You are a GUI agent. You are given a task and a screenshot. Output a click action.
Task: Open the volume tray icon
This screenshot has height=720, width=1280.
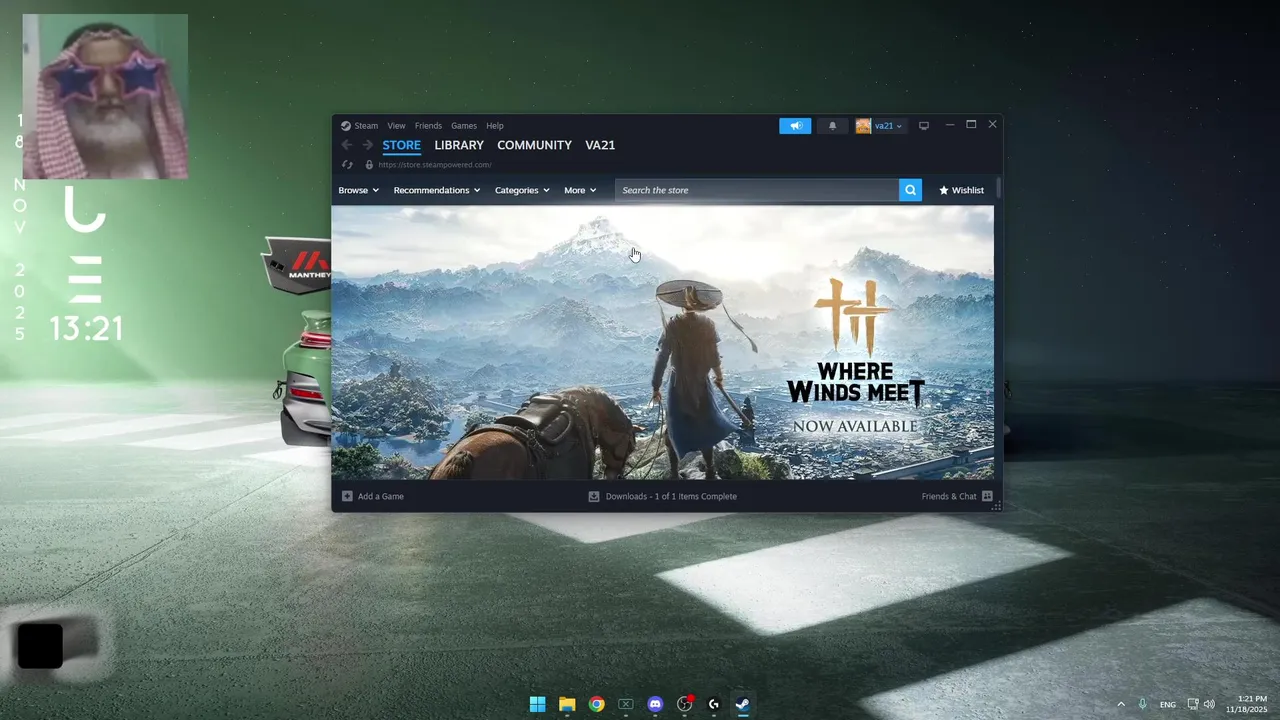tap(1210, 704)
